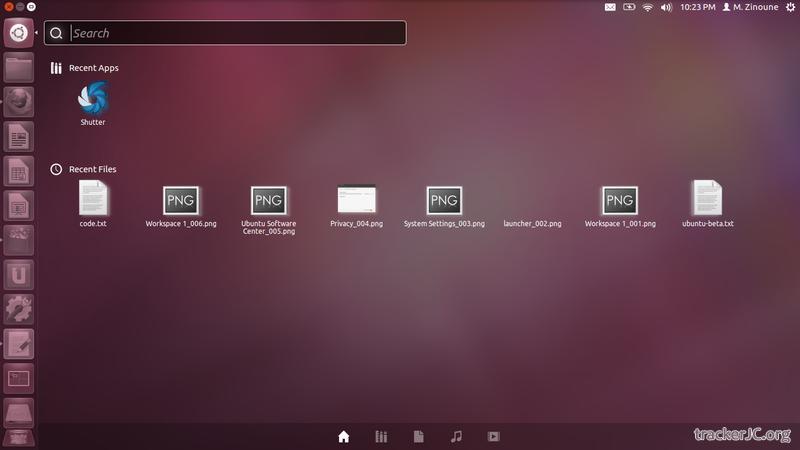
Task: Open Privacy_004.png thumbnail
Action: tap(356, 200)
